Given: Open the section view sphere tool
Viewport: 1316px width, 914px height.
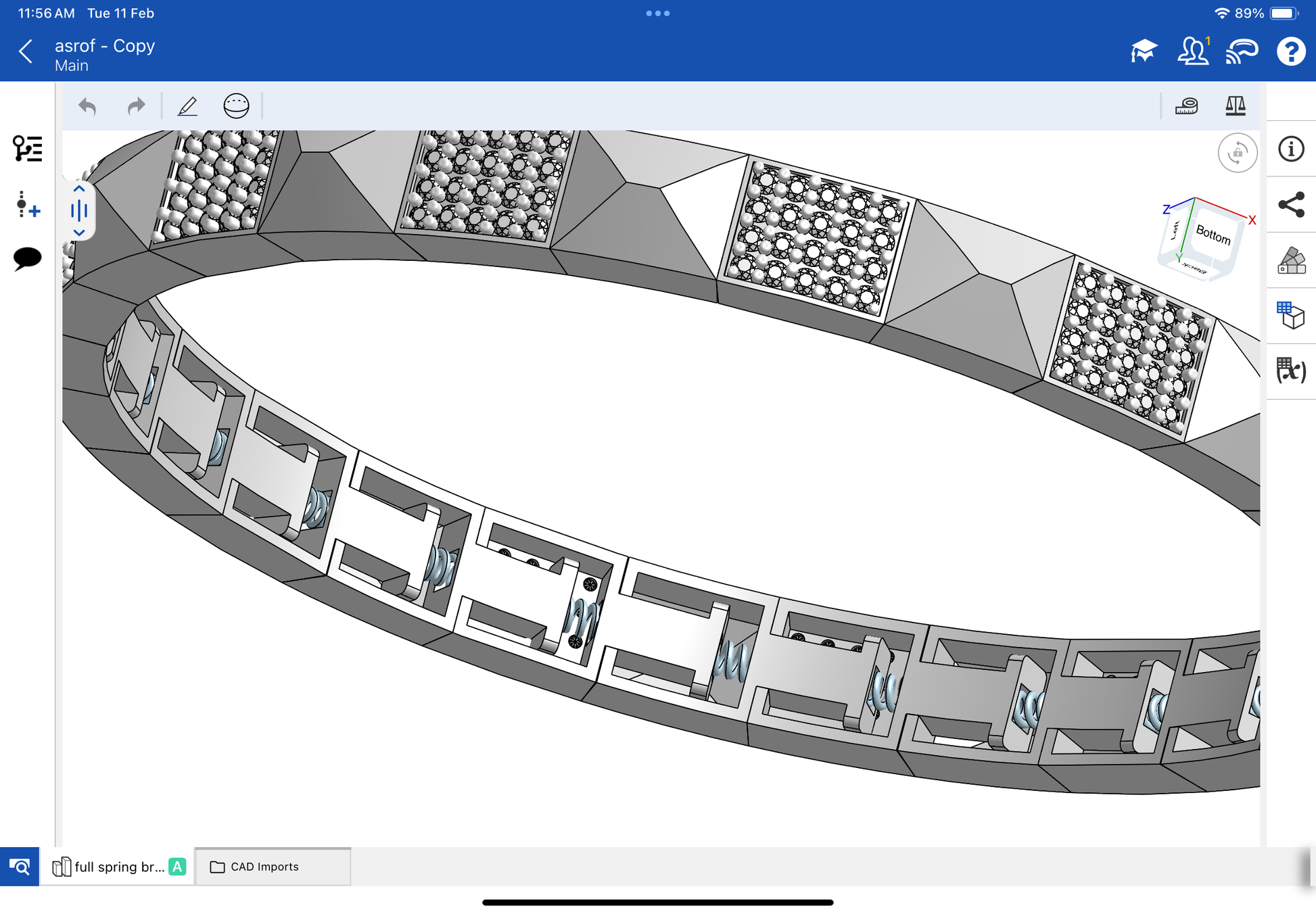Looking at the screenshot, I should point(236,106).
